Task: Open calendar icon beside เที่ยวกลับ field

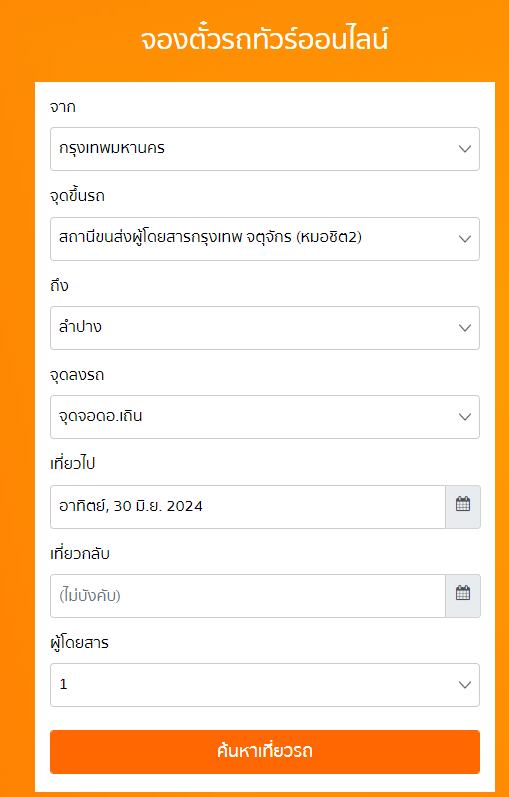Action: [463, 595]
